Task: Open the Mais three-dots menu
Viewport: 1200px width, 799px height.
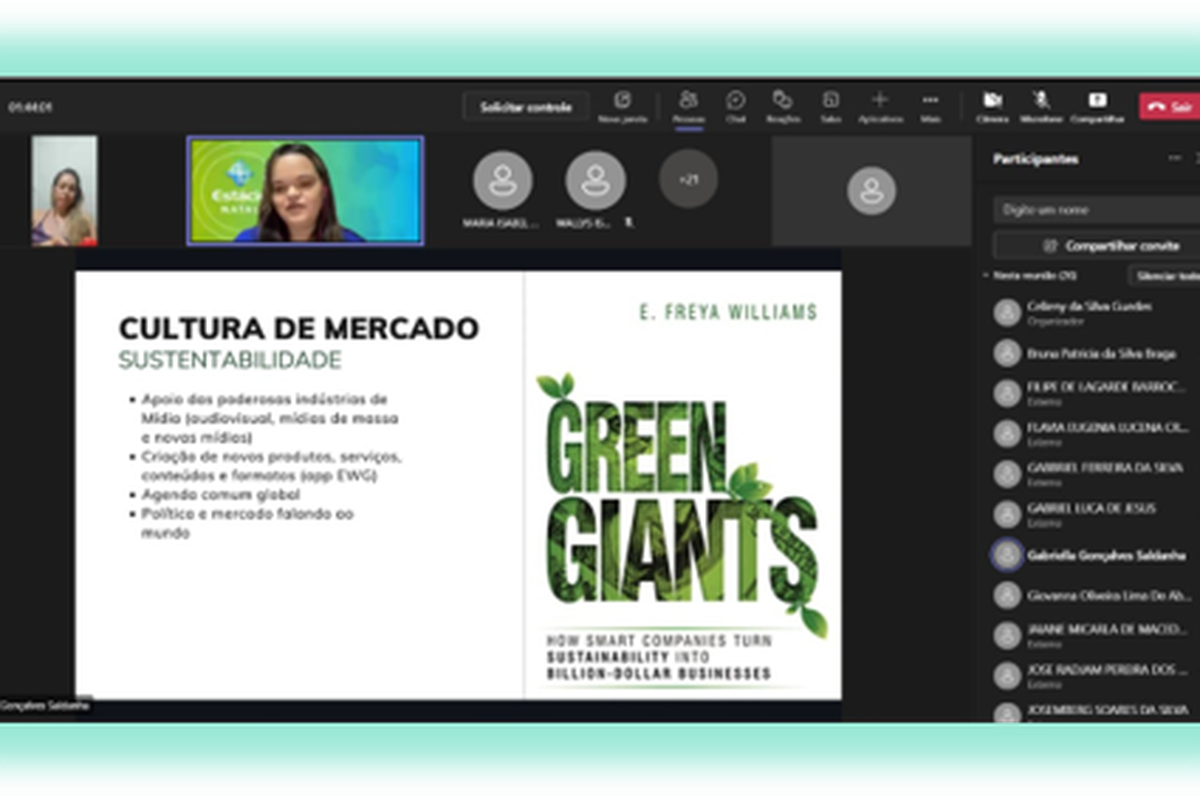Action: point(930,105)
